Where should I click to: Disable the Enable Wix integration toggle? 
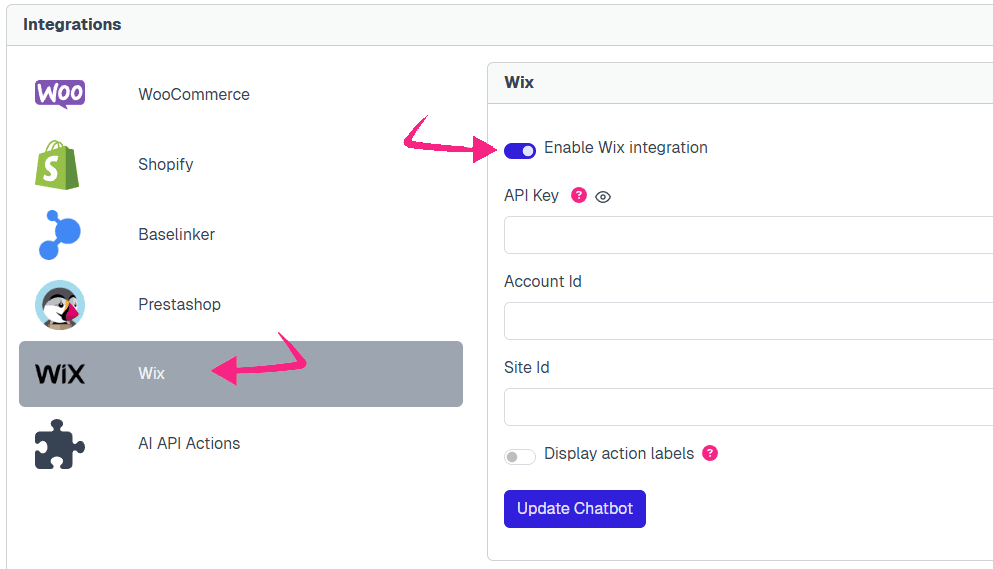520,150
